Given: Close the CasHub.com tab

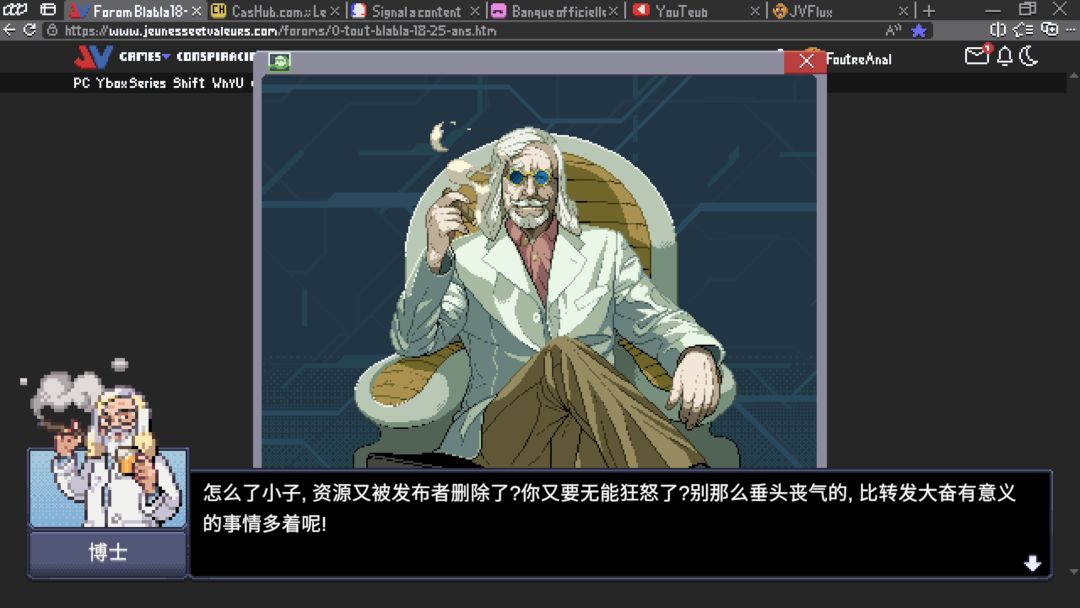Looking at the screenshot, I should pyautogui.click(x=335, y=11).
